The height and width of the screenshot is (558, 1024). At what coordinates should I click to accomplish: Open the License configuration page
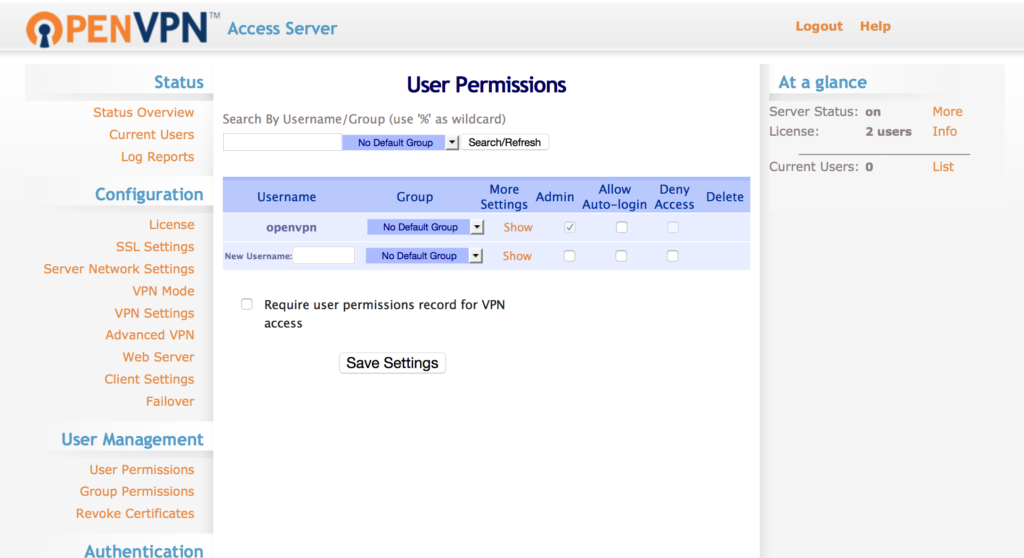171,225
